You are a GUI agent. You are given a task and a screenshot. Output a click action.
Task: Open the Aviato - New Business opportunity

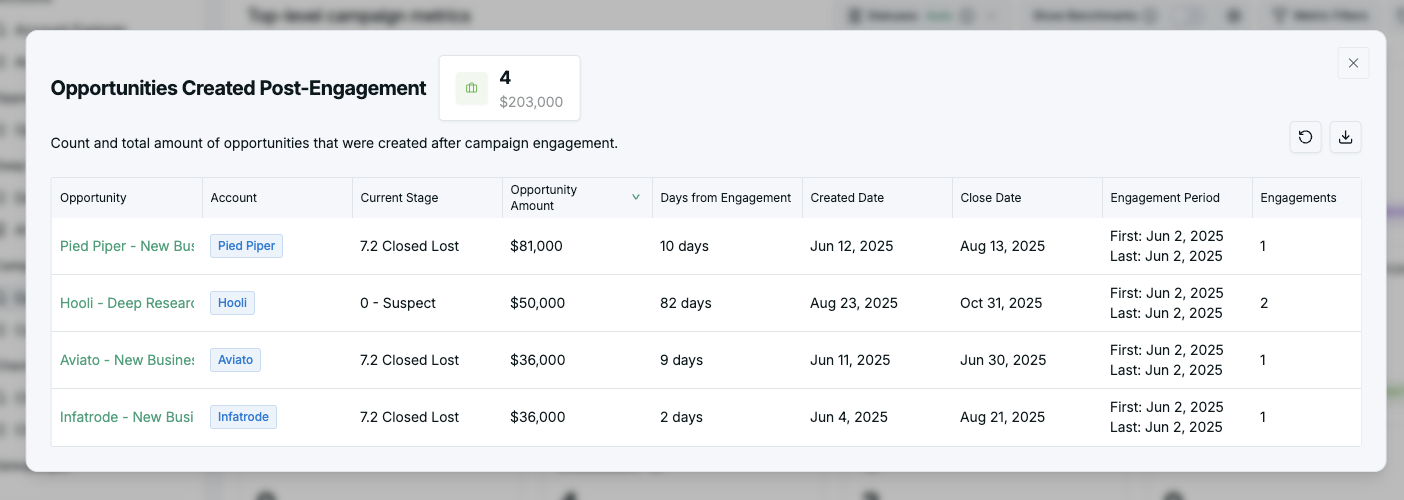[127, 360]
